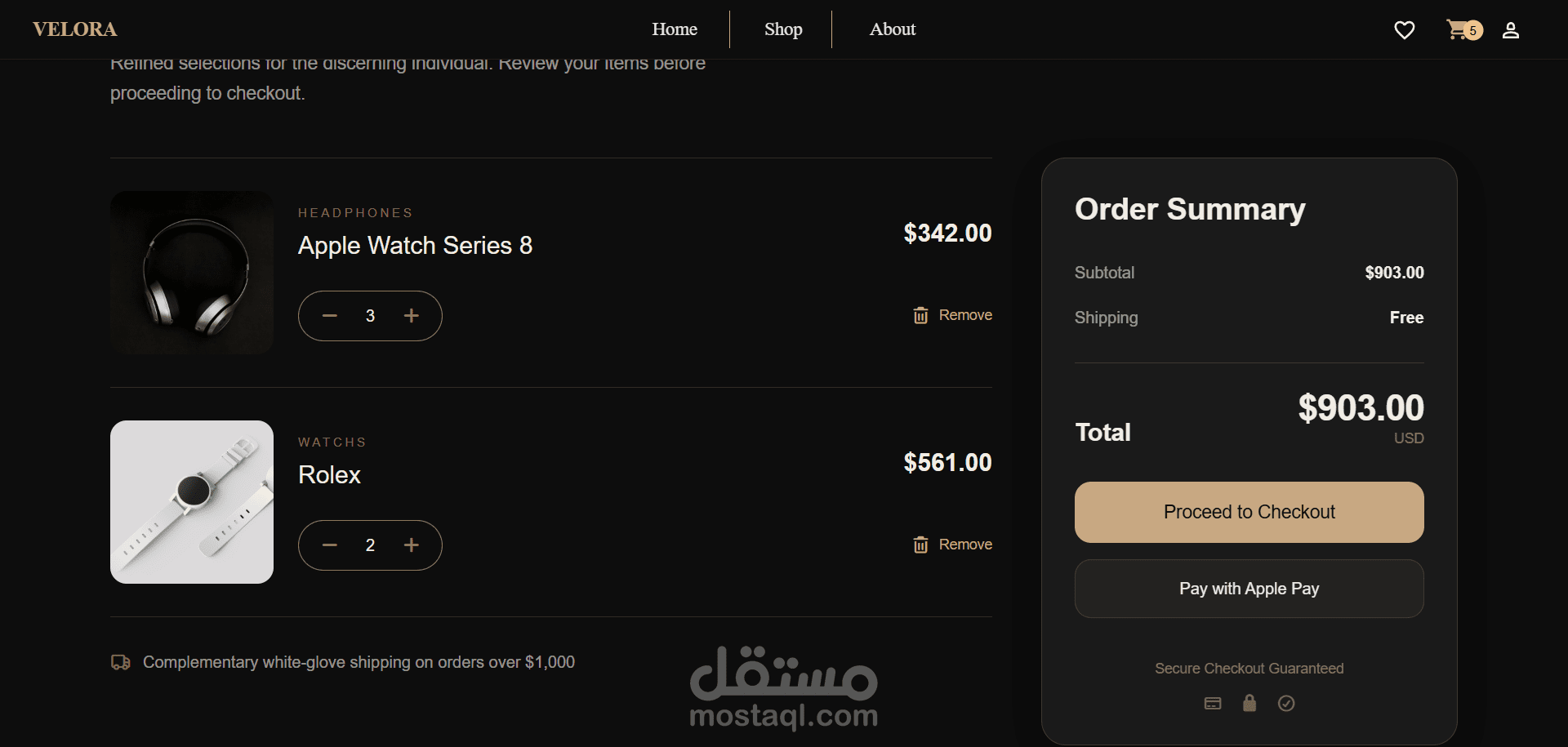1568x747 pixels.
Task: Open the headphones product thumbnail
Action: [x=192, y=273]
